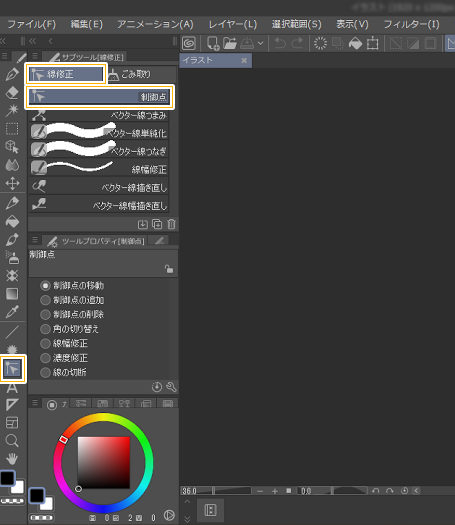Image resolution: width=455 pixels, height=525 pixels.
Task: Open the レイヤー(L) menu
Action: click(x=233, y=24)
